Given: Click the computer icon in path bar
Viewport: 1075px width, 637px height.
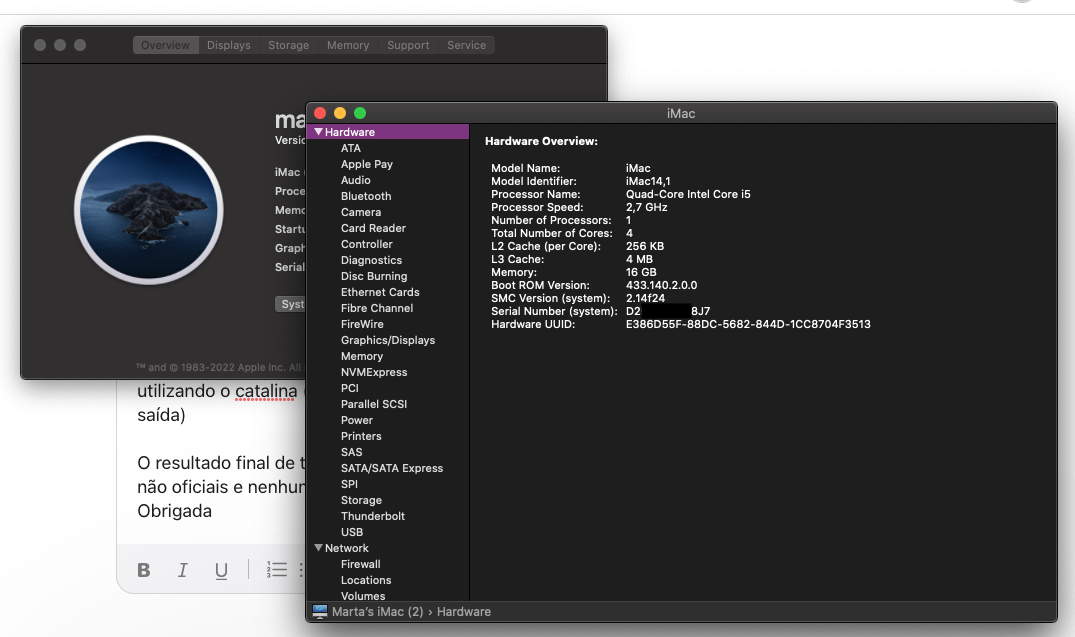Looking at the screenshot, I should (x=320, y=611).
